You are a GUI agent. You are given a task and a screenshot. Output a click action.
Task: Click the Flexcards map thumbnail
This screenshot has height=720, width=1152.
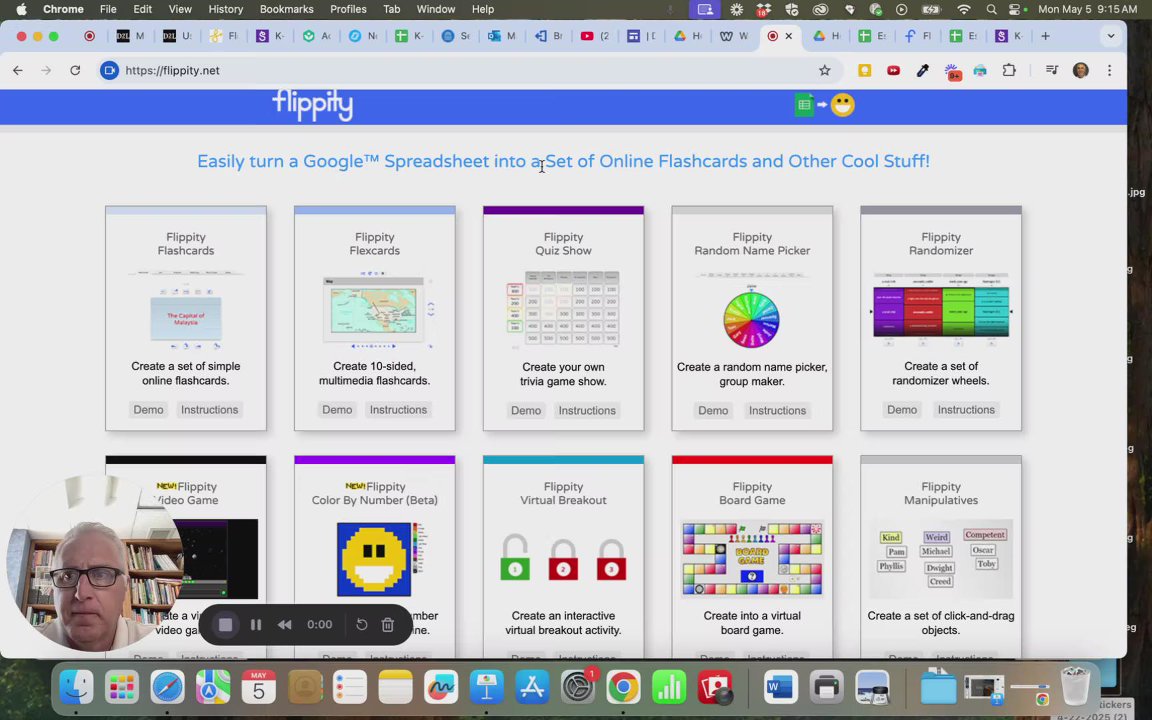coord(375,310)
